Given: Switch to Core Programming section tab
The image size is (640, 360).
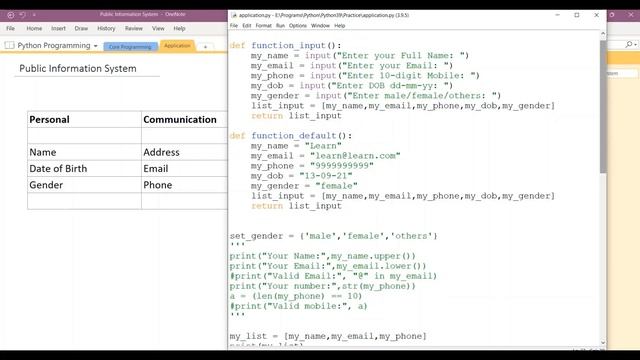Looking at the screenshot, I should coord(130,47).
